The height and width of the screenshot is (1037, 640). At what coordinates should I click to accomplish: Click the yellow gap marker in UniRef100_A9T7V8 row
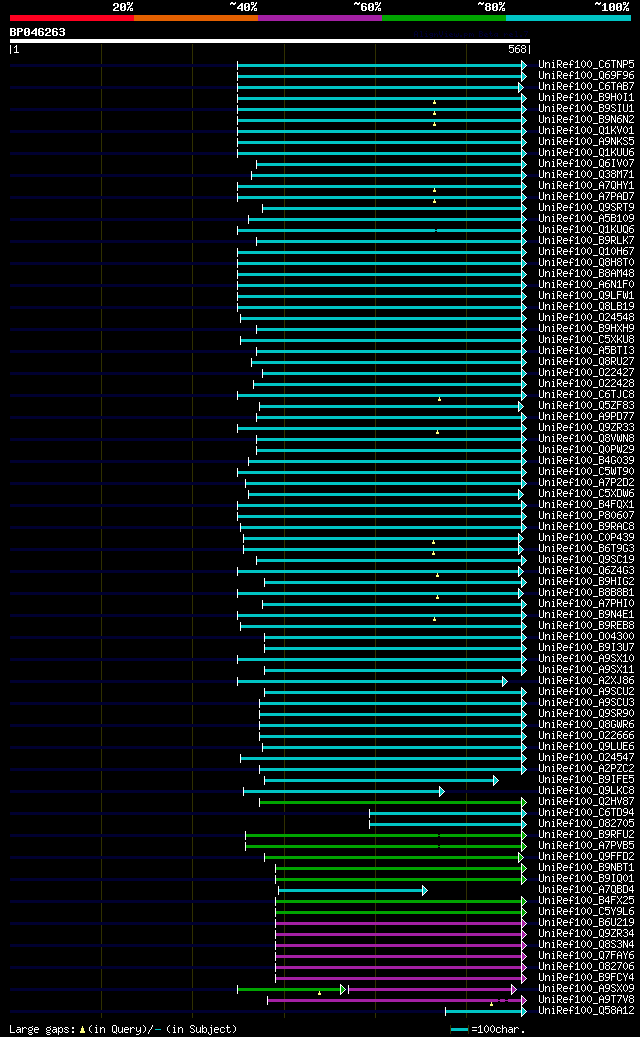491,1004
